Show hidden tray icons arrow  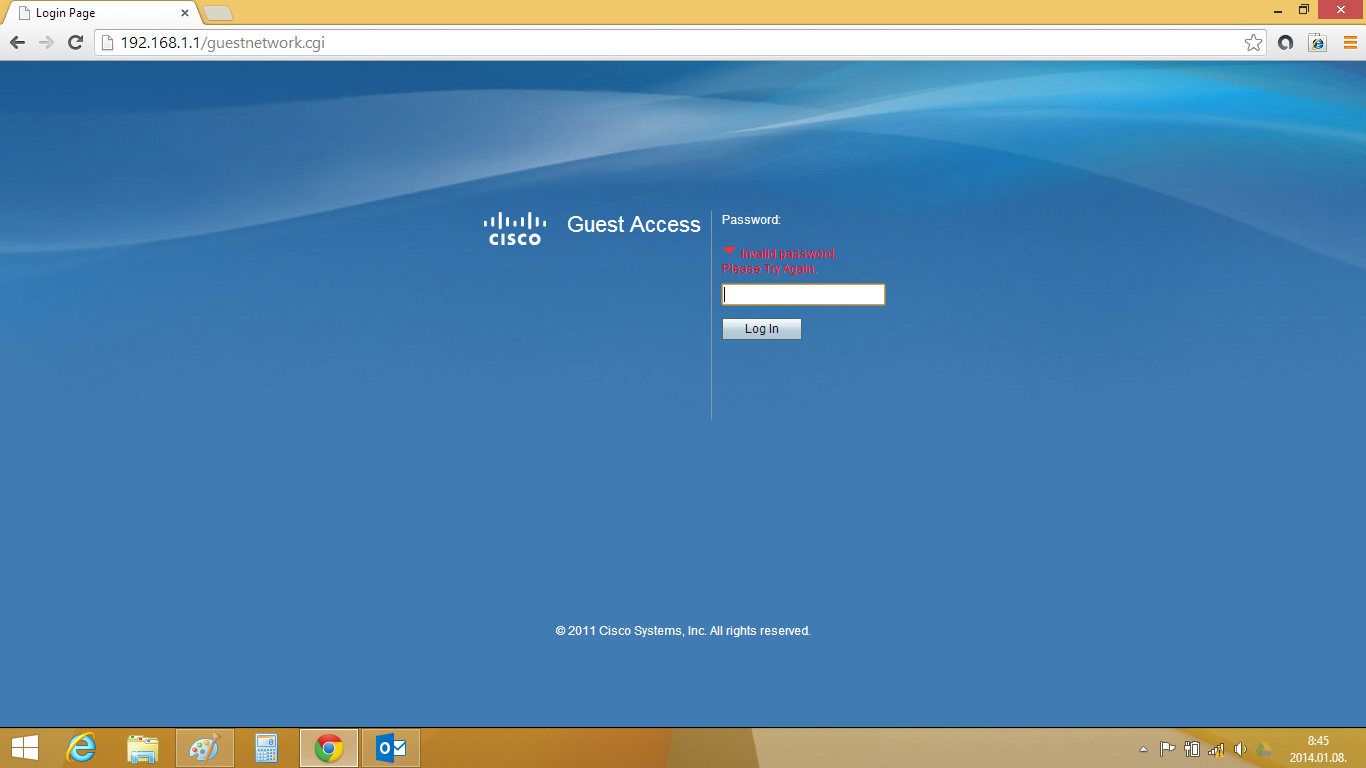1144,749
